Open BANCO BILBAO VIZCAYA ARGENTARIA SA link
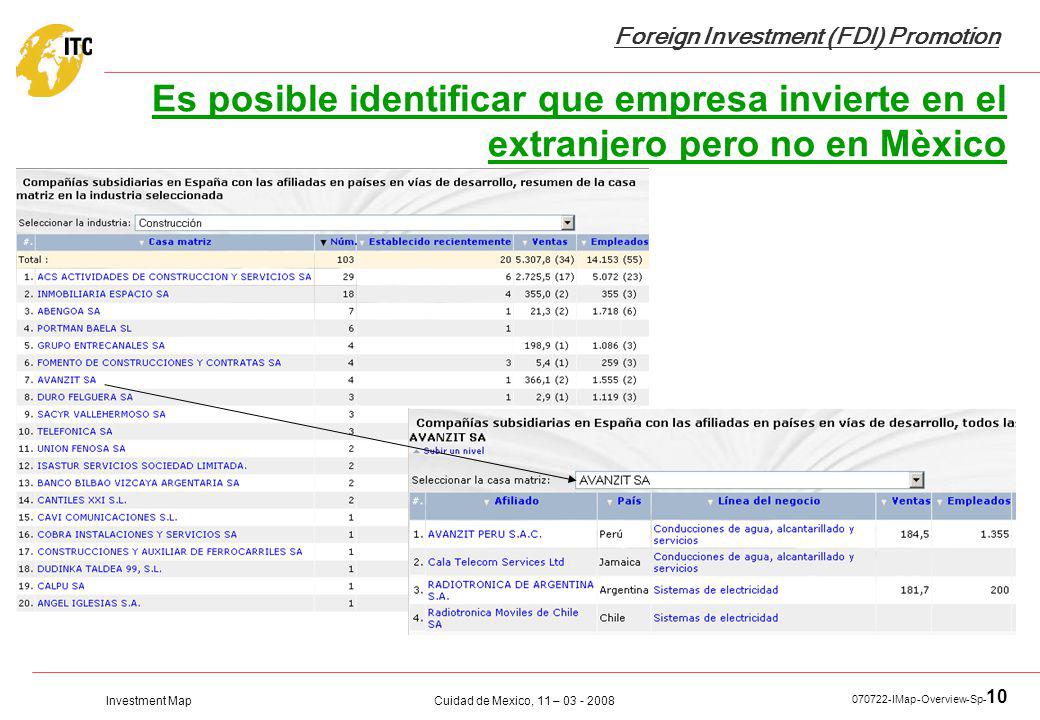Image resolution: width=1040 pixels, height=720 pixels. pyautogui.click(x=138, y=484)
